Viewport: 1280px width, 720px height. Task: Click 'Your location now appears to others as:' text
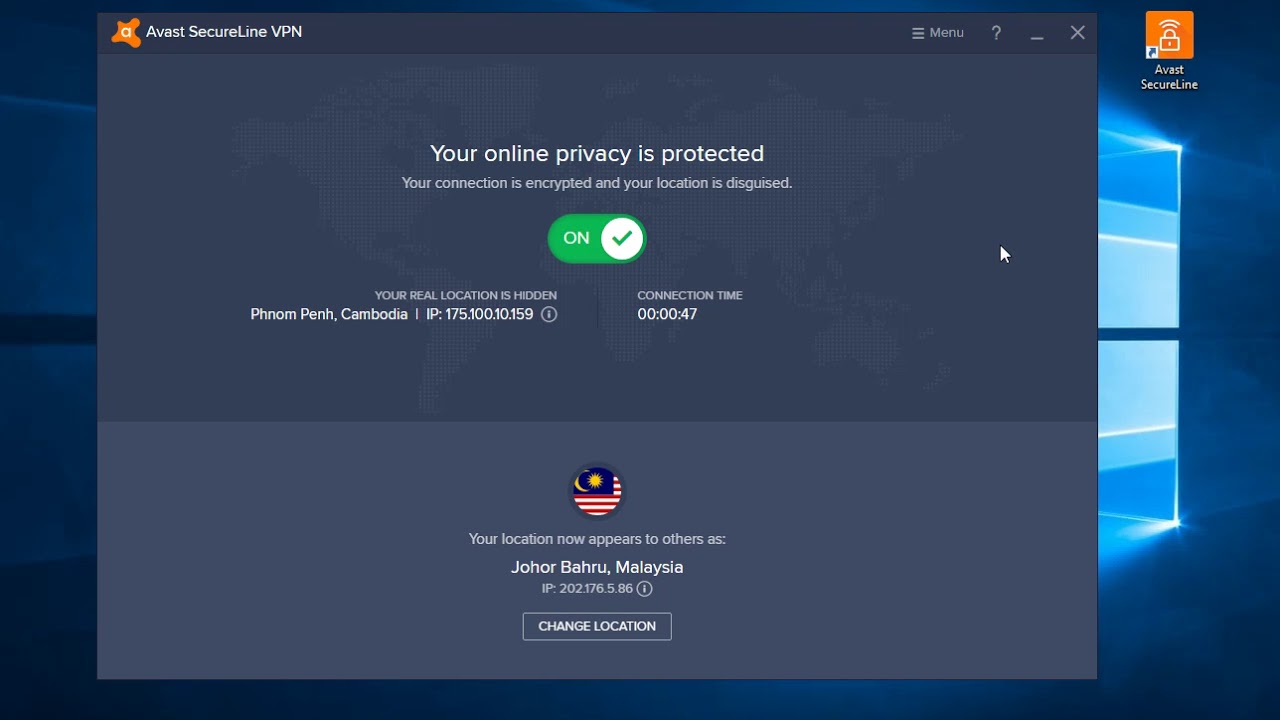597,539
